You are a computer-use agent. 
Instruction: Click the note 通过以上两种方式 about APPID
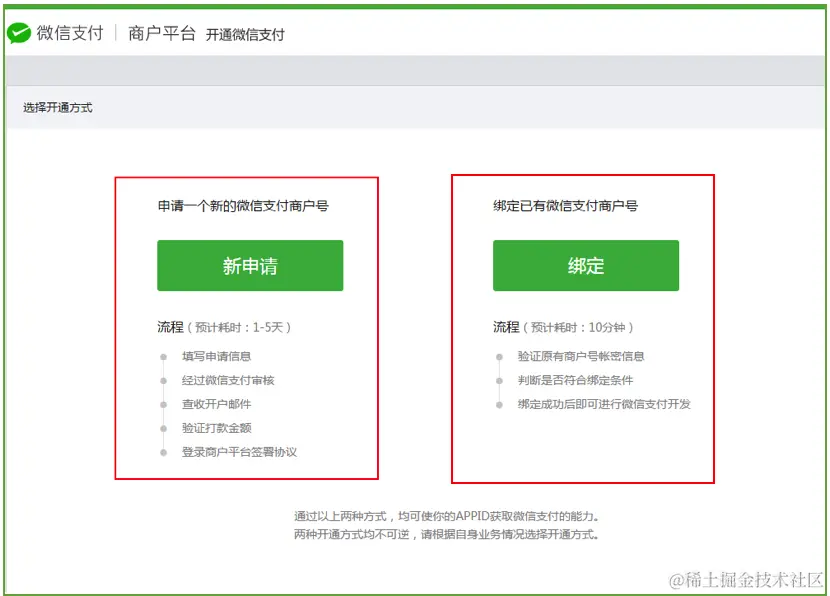(446, 516)
